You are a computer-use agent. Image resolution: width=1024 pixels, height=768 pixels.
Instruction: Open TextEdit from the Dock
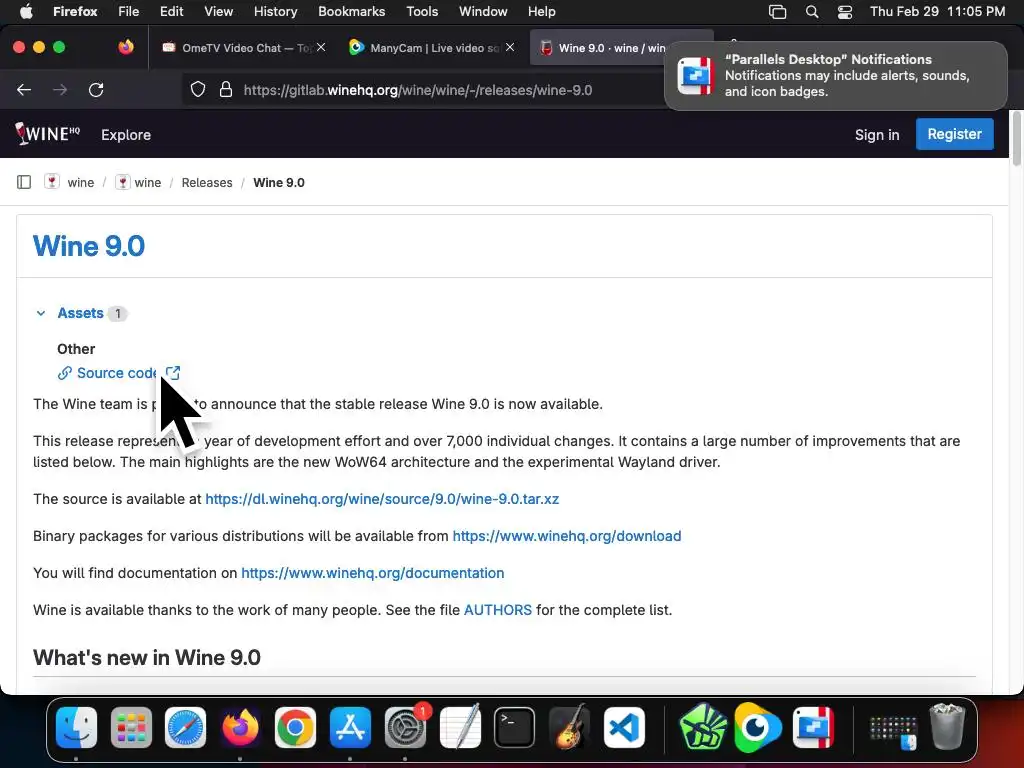(460, 727)
